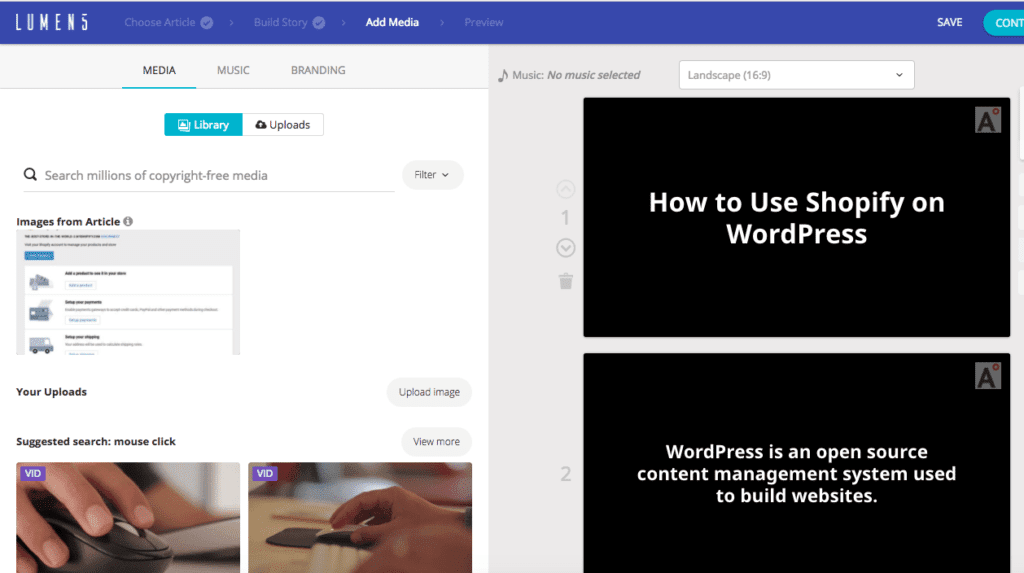This screenshot has height=573, width=1024.
Task: Click the Lumen5 logo
Action: pyautogui.click(x=51, y=22)
